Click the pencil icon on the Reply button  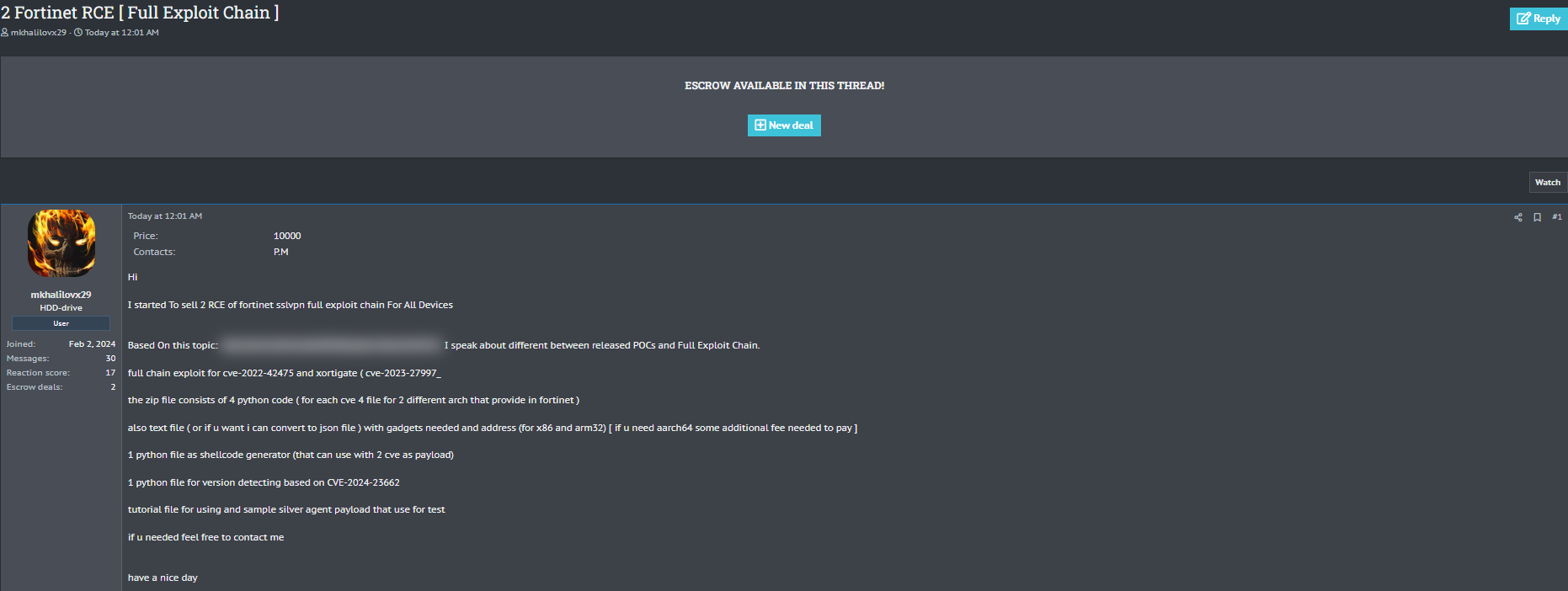[x=1523, y=19]
